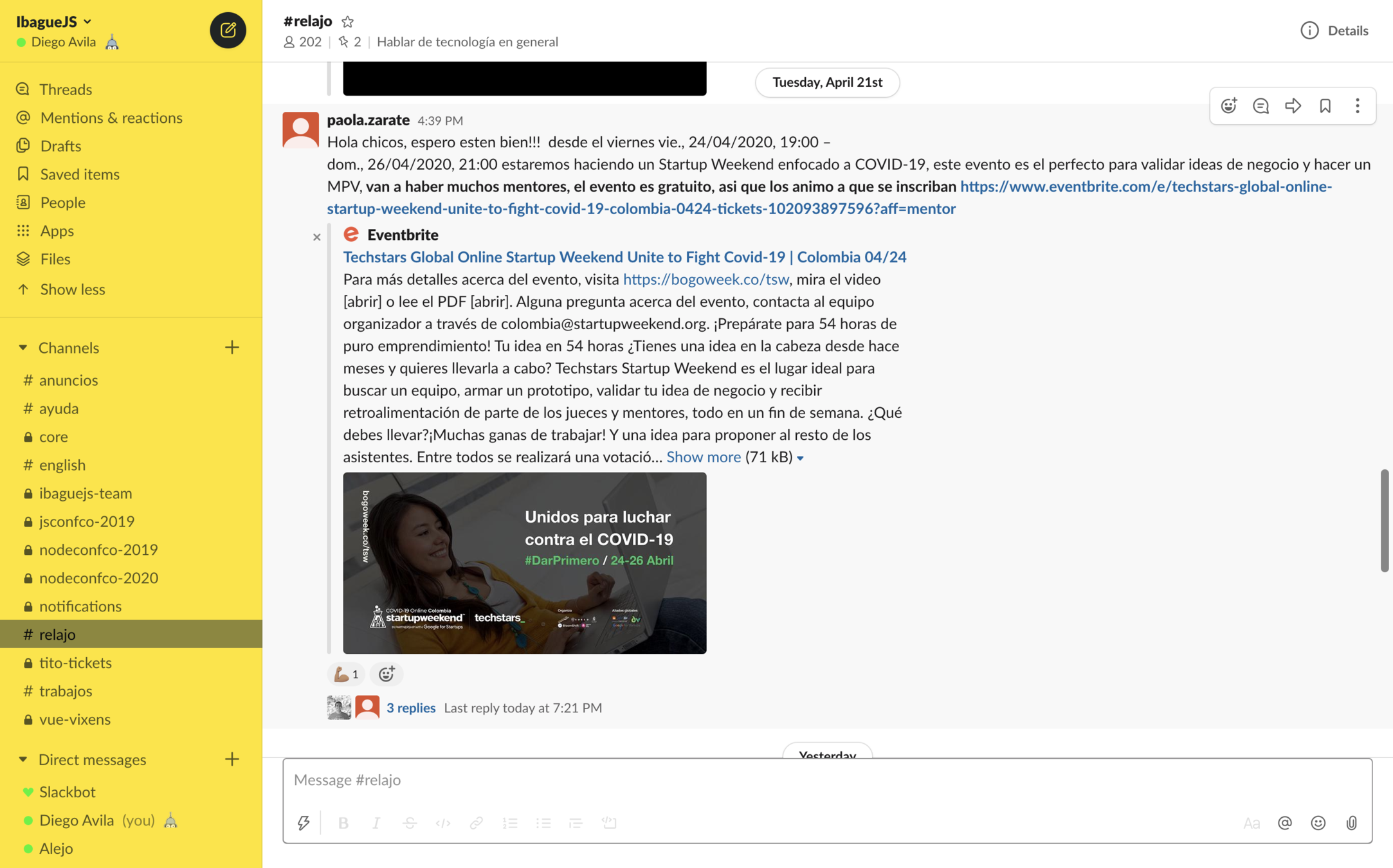Save message with bookmark icon

pyautogui.click(x=1325, y=106)
